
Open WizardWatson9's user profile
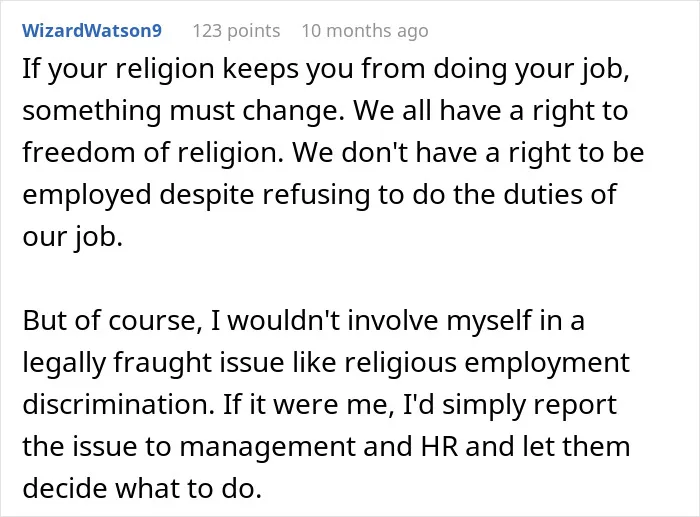pyautogui.click(x=92, y=30)
